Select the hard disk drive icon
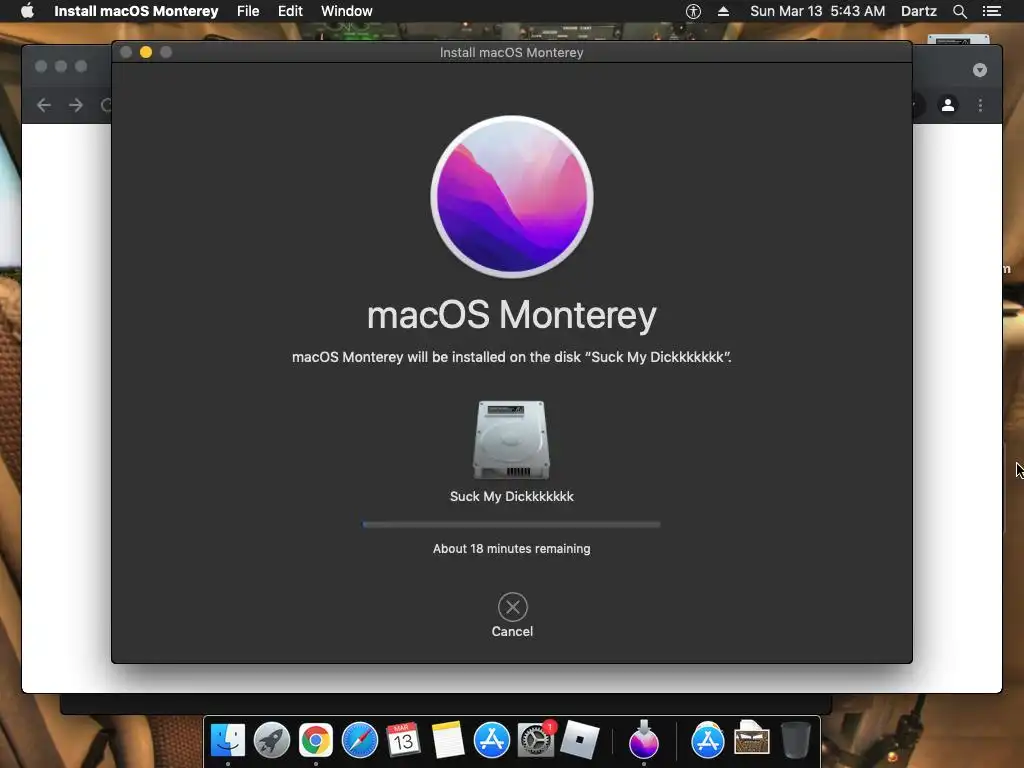 (x=511, y=440)
